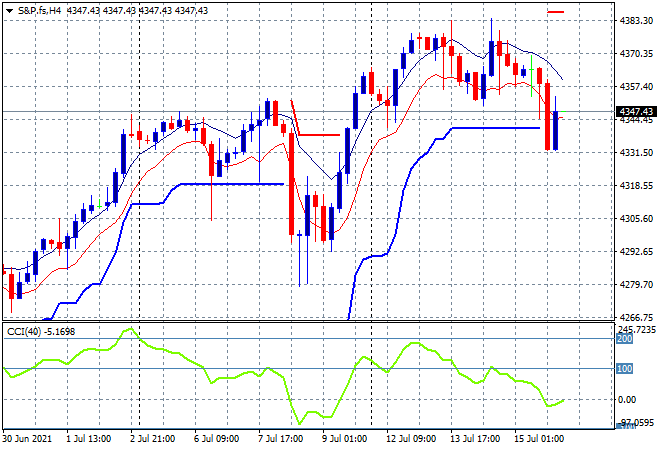
Task: Click the current price tag 4347.43
Action: click(636, 112)
